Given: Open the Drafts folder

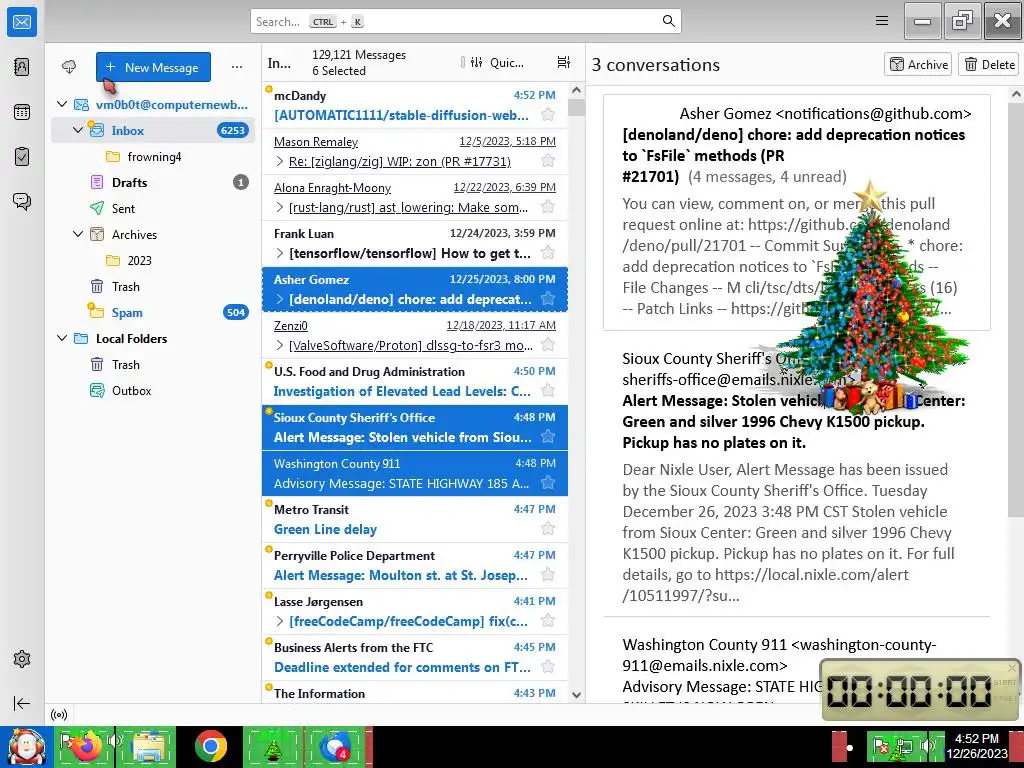Looking at the screenshot, I should pos(153,182).
